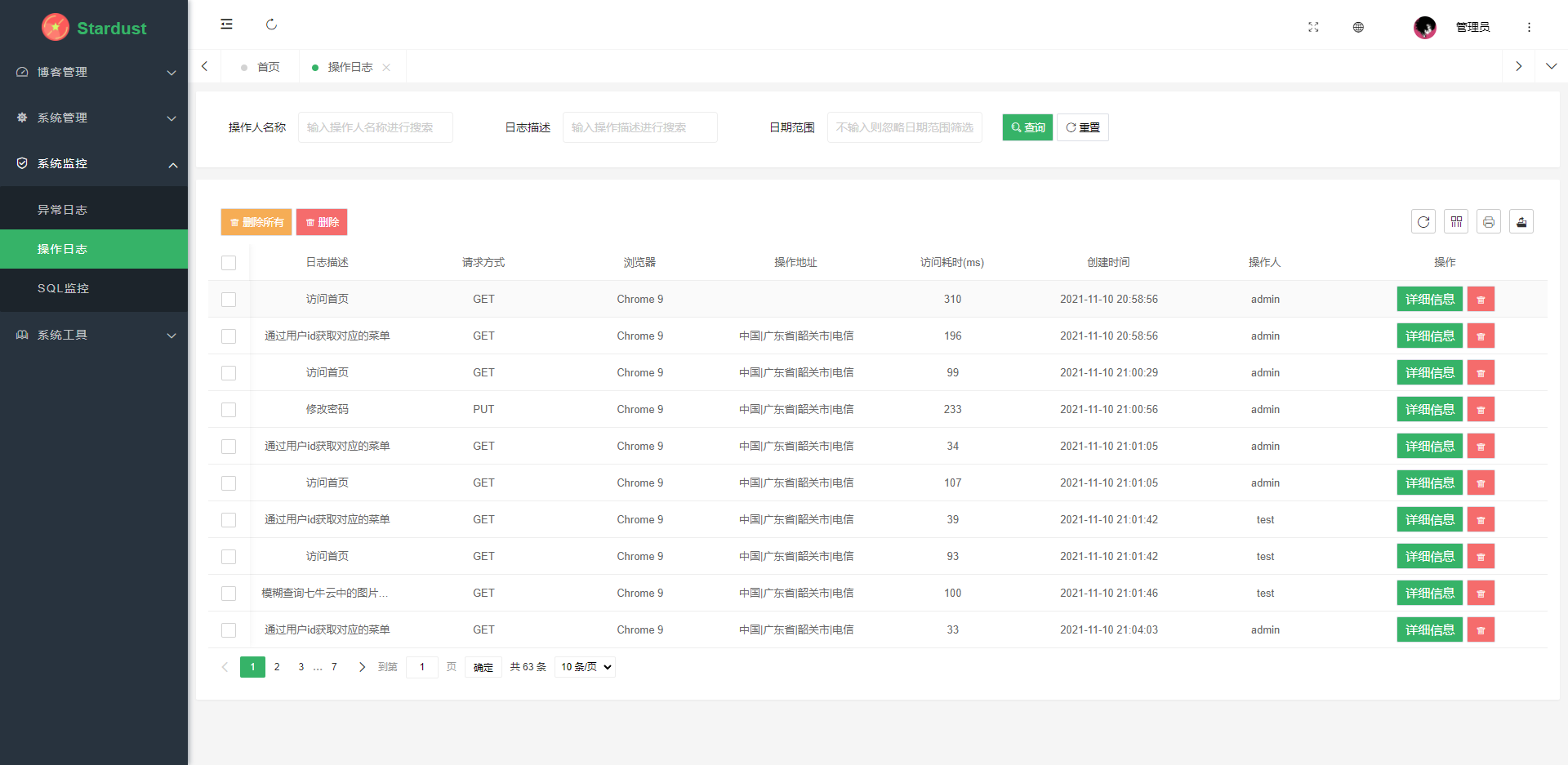Image resolution: width=1568 pixels, height=765 pixels.
Task: Select checkbox for row with 107 ms
Action: click(x=229, y=483)
